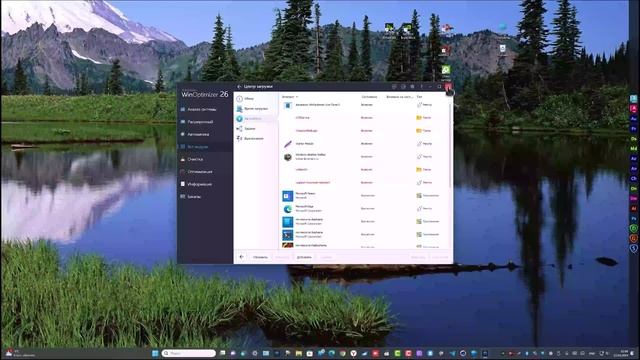Click the Microsoft Teams app icon
The image size is (640, 360).
pyautogui.click(x=288, y=196)
